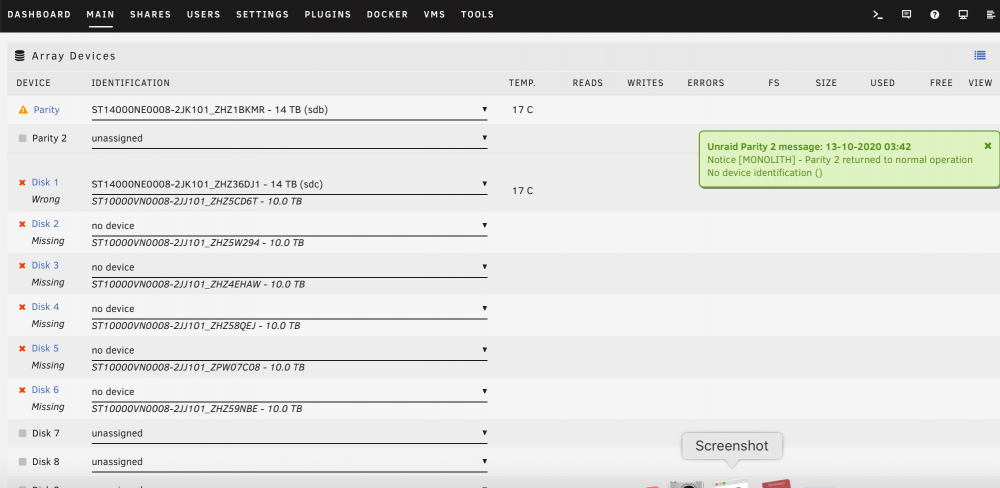Viewport: 1000px width, 488px height.
Task: Open the Disk 1 device dropdown
Action: point(290,184)
